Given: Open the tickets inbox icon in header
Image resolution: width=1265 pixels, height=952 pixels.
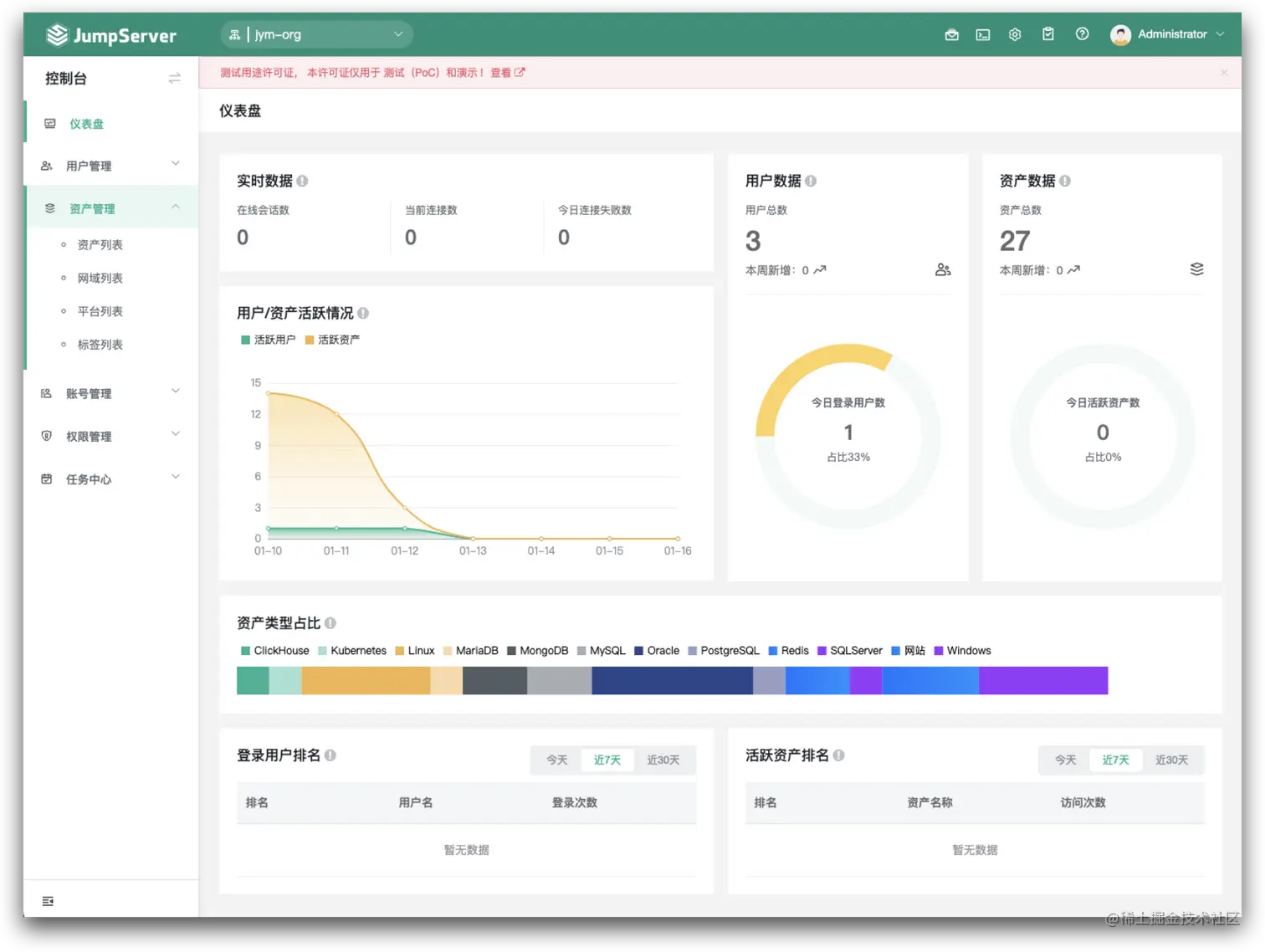Looking at the screenshot, I should [x=951, y=35].
